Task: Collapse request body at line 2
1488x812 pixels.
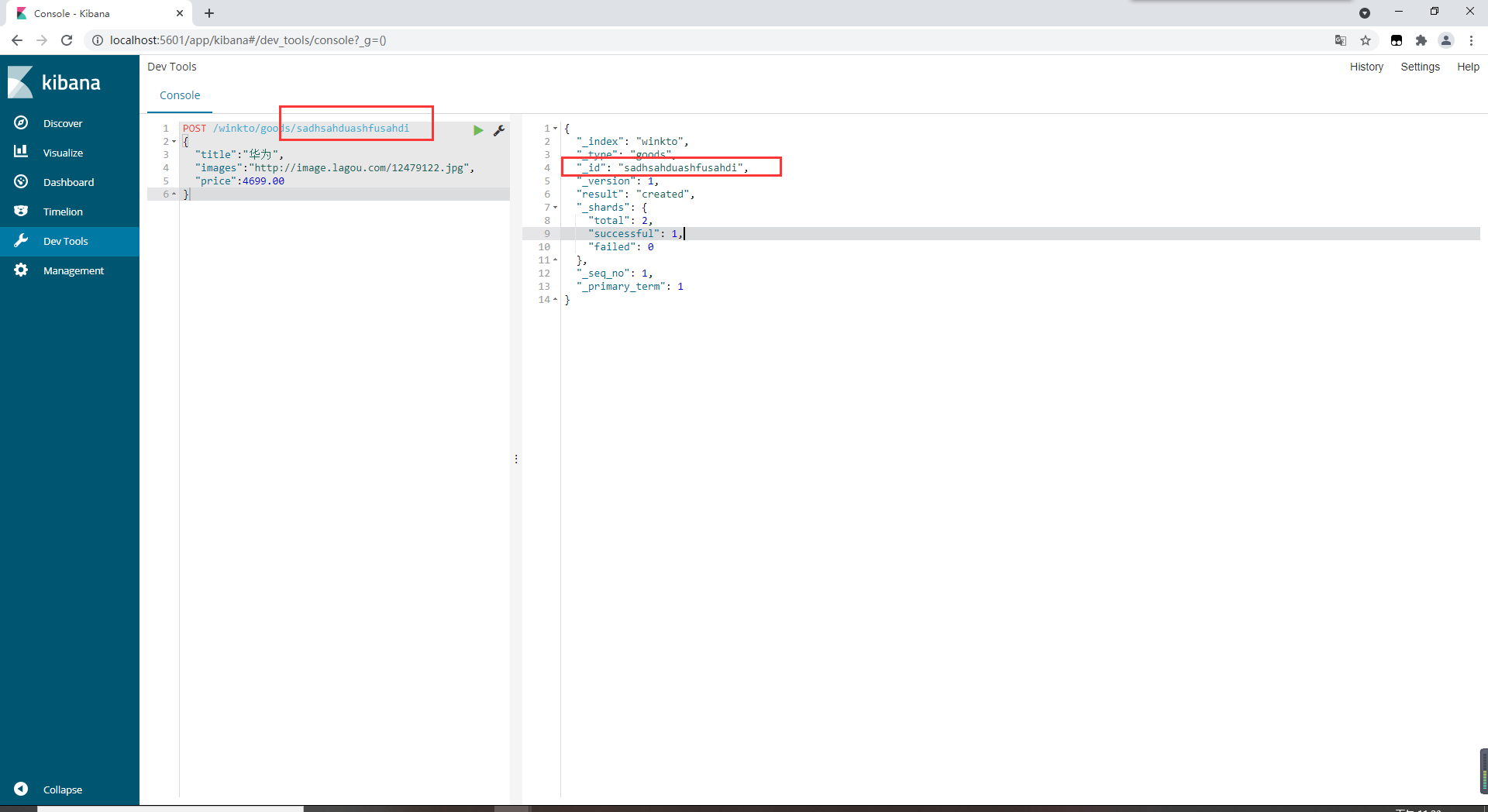Action: click(x=174, y=142)
